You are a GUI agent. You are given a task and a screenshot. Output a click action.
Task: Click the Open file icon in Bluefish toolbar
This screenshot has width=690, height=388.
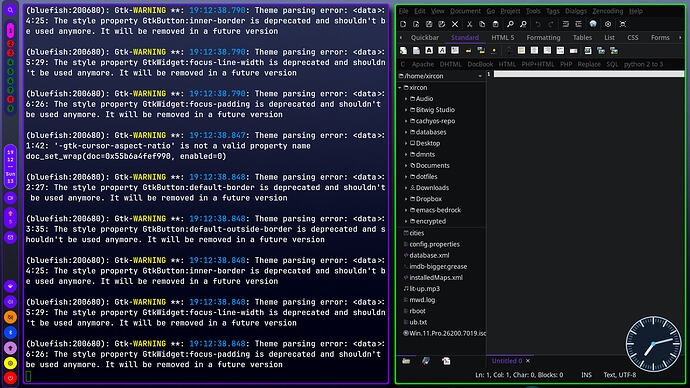coord(416,24)
